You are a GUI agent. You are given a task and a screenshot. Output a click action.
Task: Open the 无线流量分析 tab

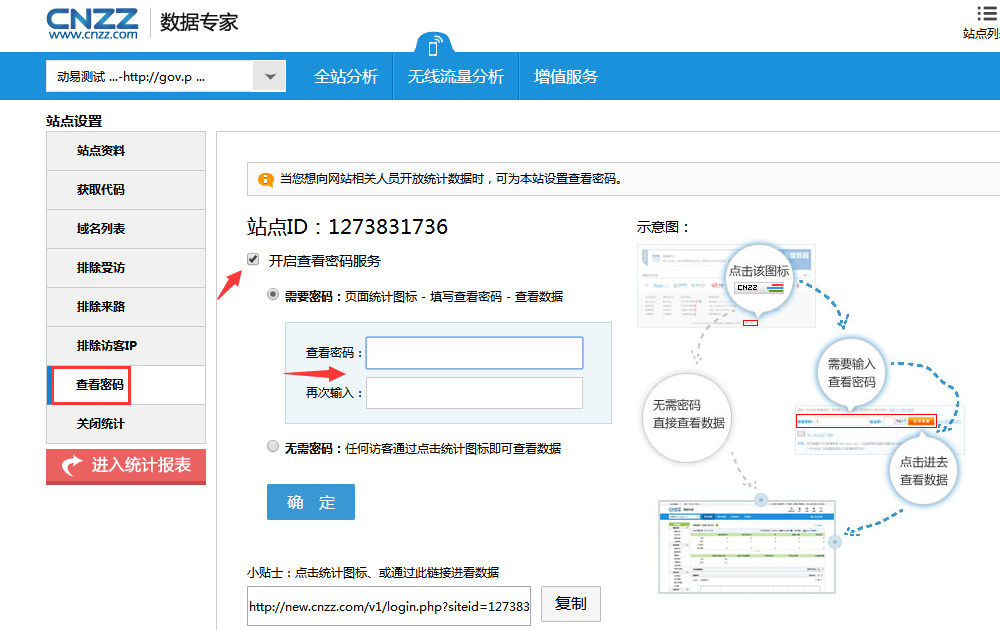455,77
